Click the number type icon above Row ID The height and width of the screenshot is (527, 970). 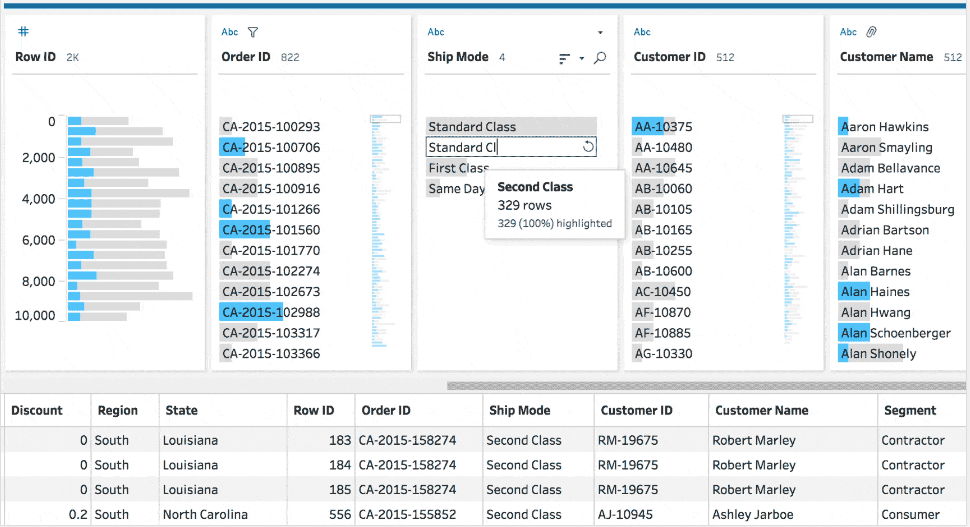point(24,32)
